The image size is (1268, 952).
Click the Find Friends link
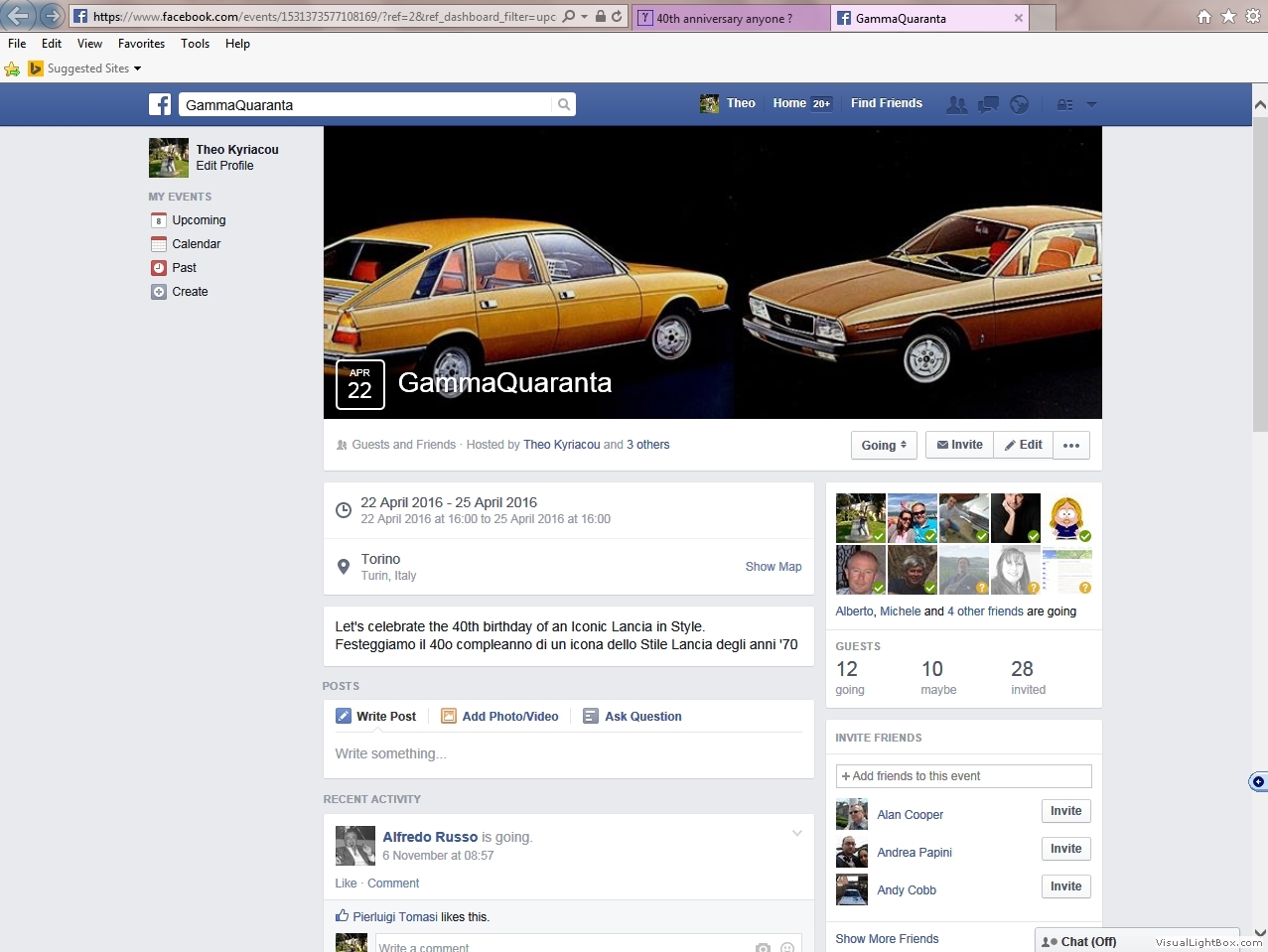coord(887,103)
